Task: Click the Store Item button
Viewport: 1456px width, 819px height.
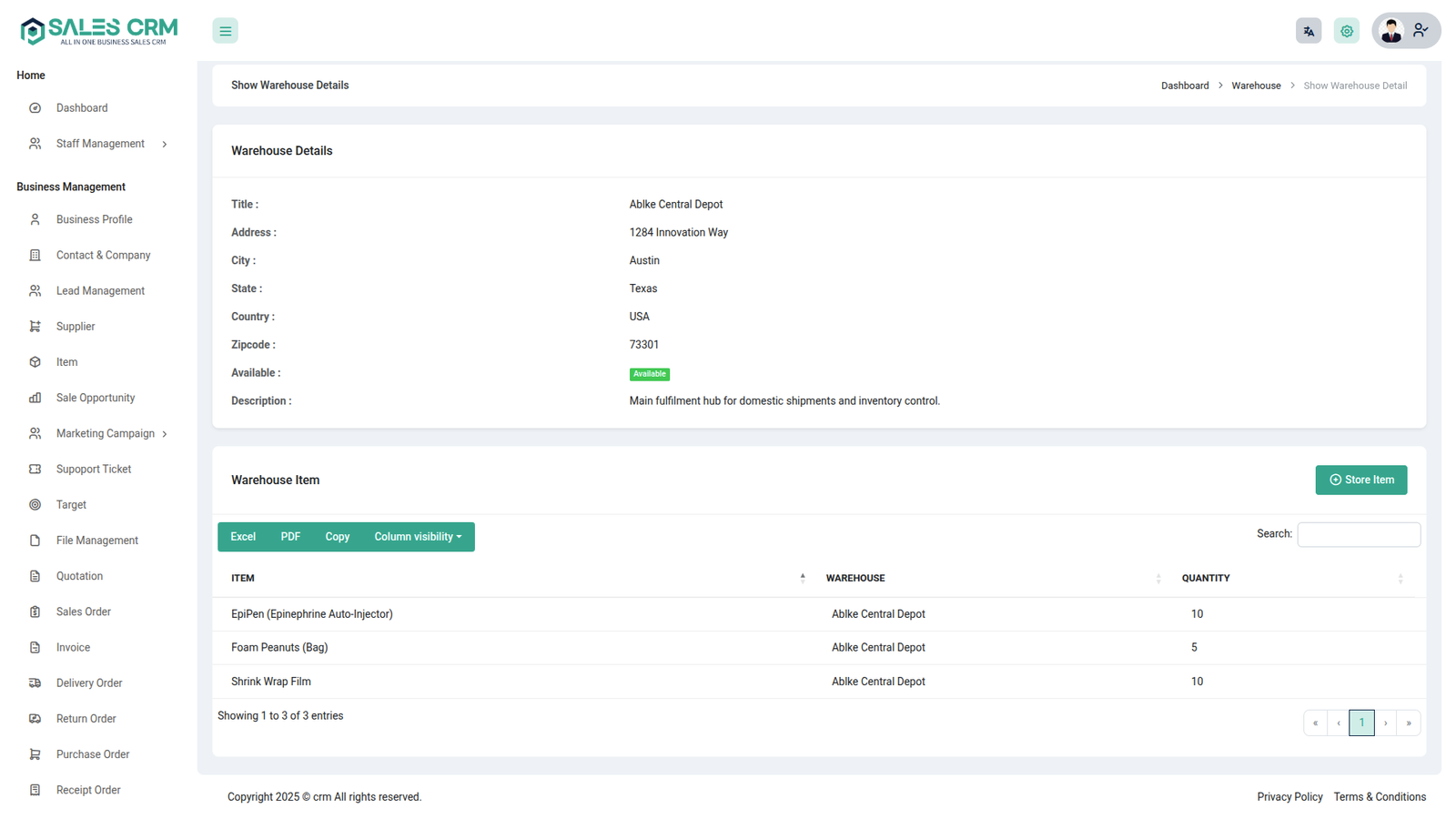Action: click(1360, 480)
